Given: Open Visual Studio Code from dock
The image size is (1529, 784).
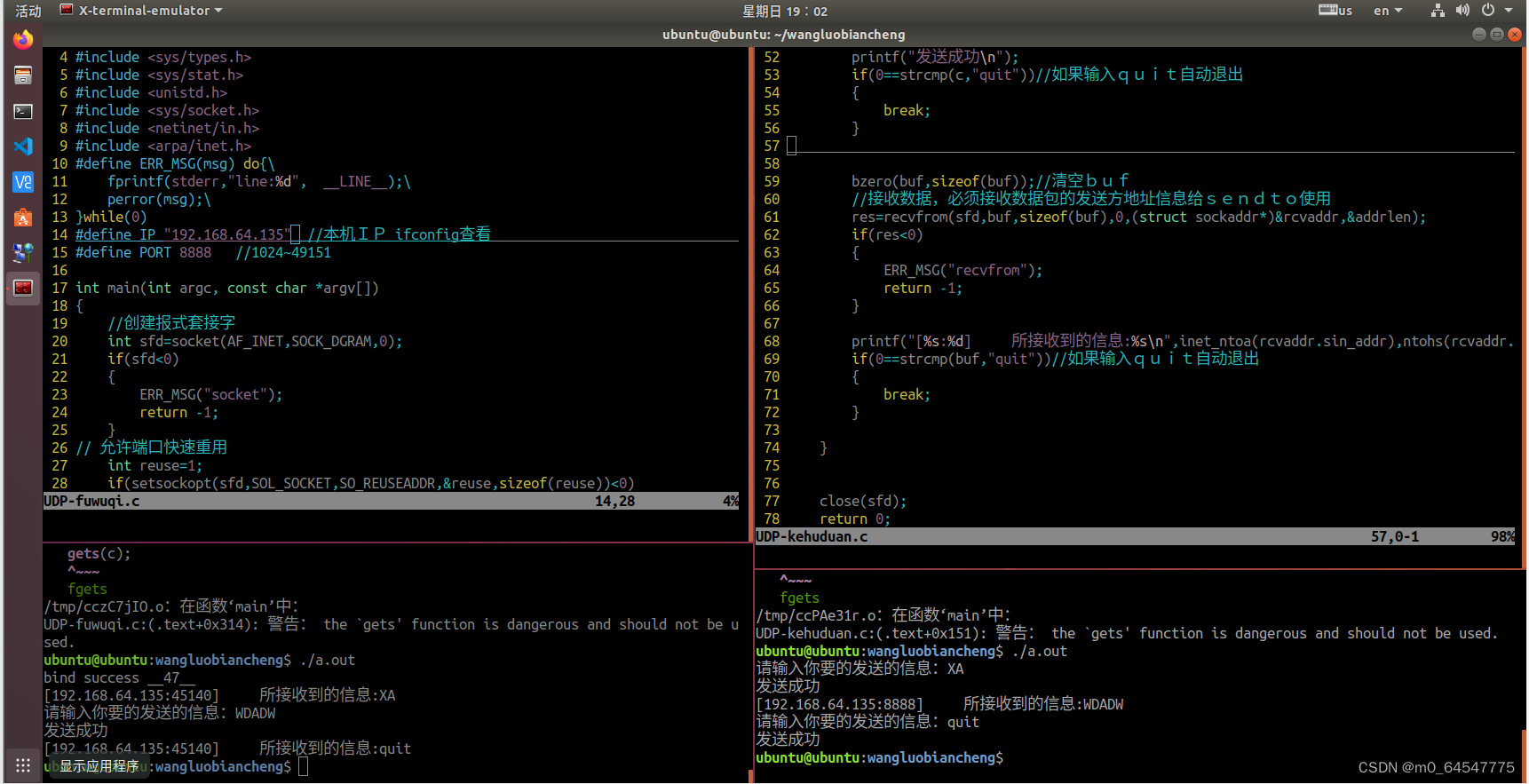Looking at the screenshot, I should point(23,147).
